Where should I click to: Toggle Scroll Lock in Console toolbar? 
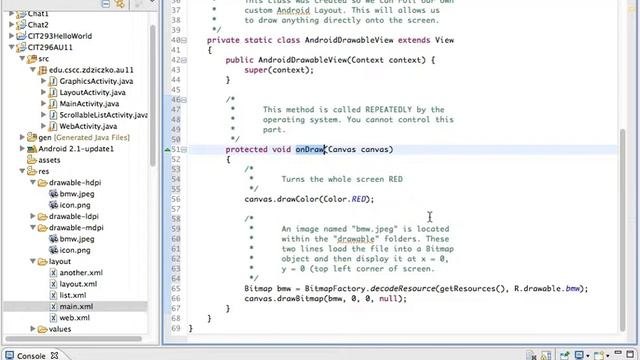click(546, 356)
